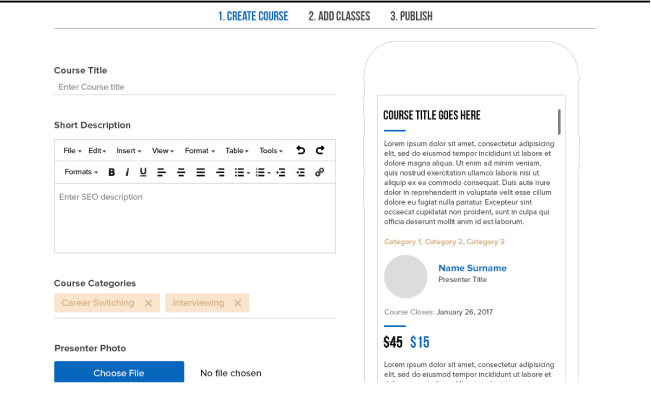The height and width of the screenshot is (401, 651).
Task: Click Name Surname link in preview
Action: 472,268
